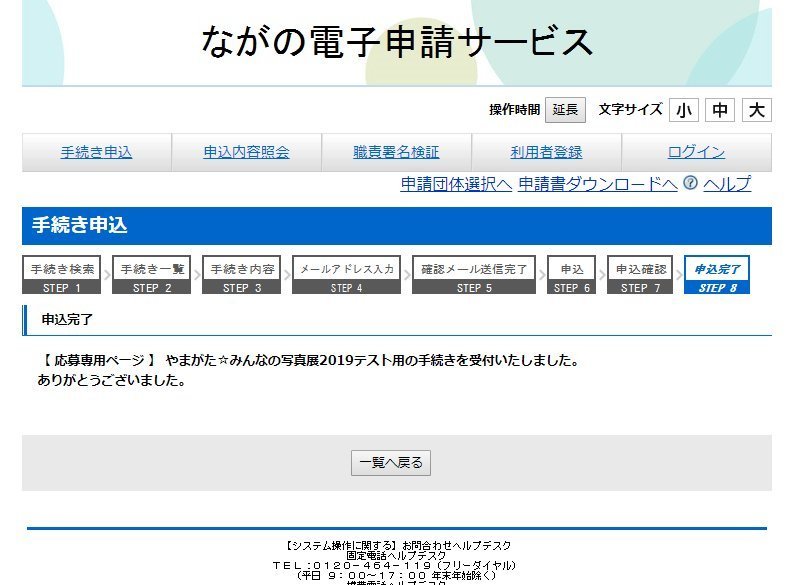Click the STEP 6 申込 indicator
794x585 pixels.
tap(572, 275)
